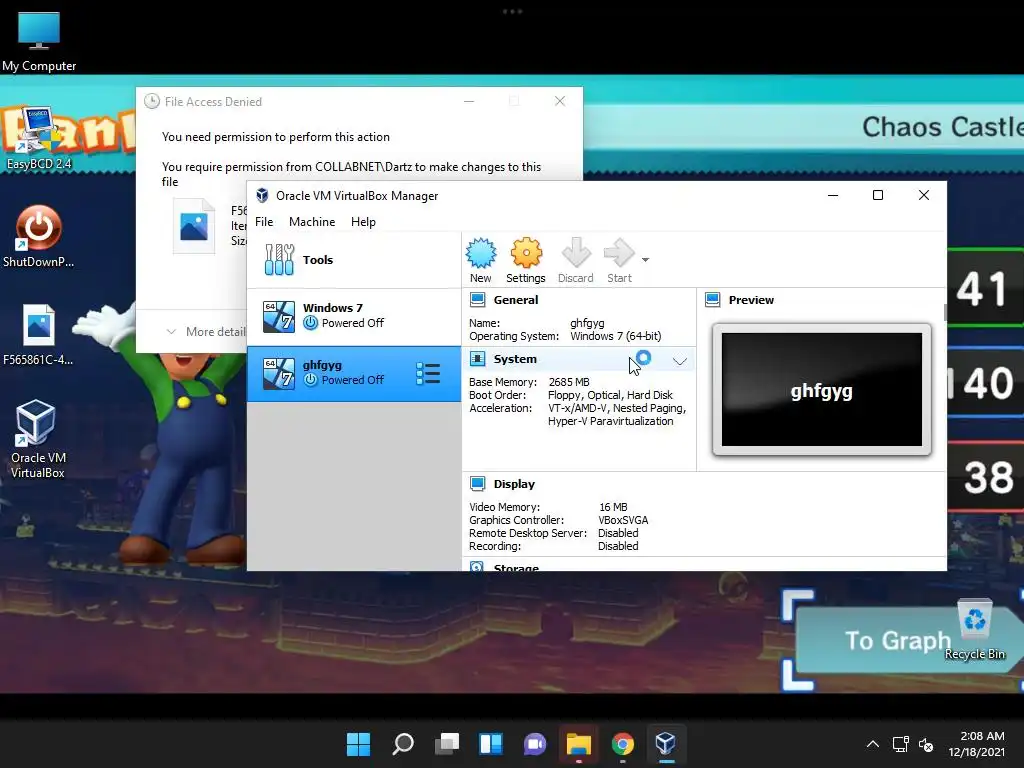Open Widgets on the taskbar
This screenshot has height=768, width=1024.
tap(491, 744)
